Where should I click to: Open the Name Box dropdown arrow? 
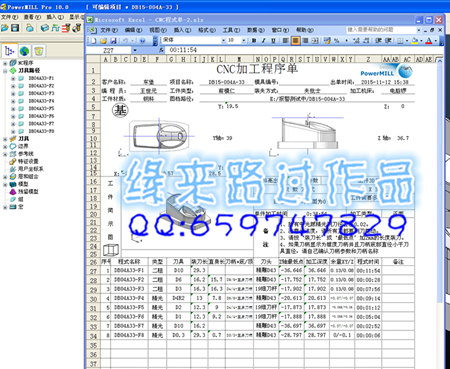click(x=135, y=50)
